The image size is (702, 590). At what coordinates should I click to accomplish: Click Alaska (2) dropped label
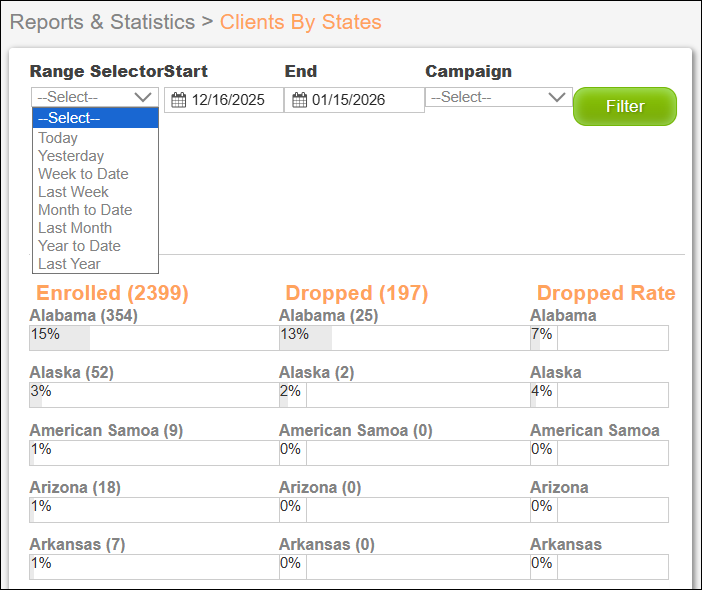coord(317,372)
